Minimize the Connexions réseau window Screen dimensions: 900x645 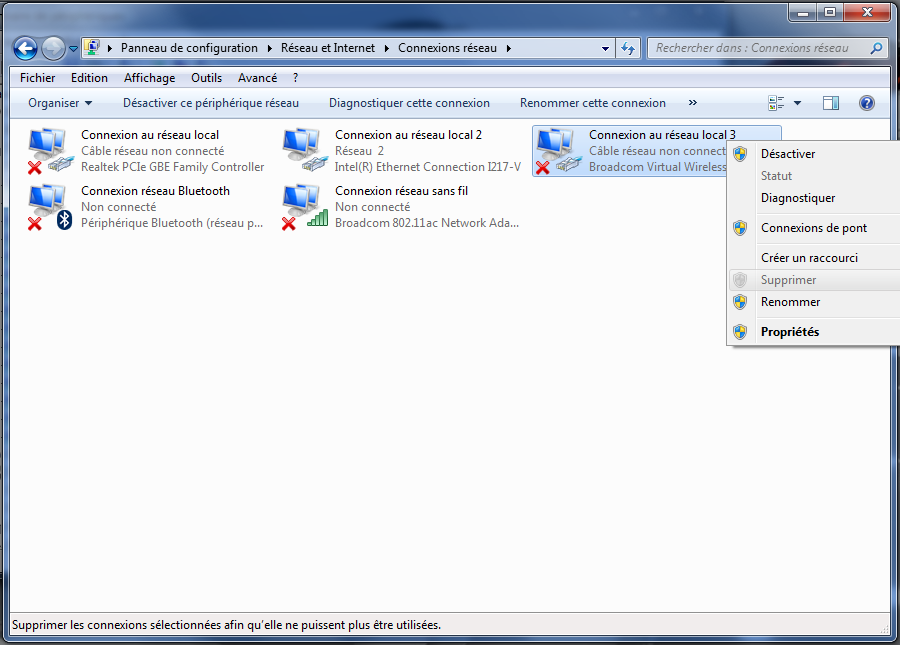[803, 11]
